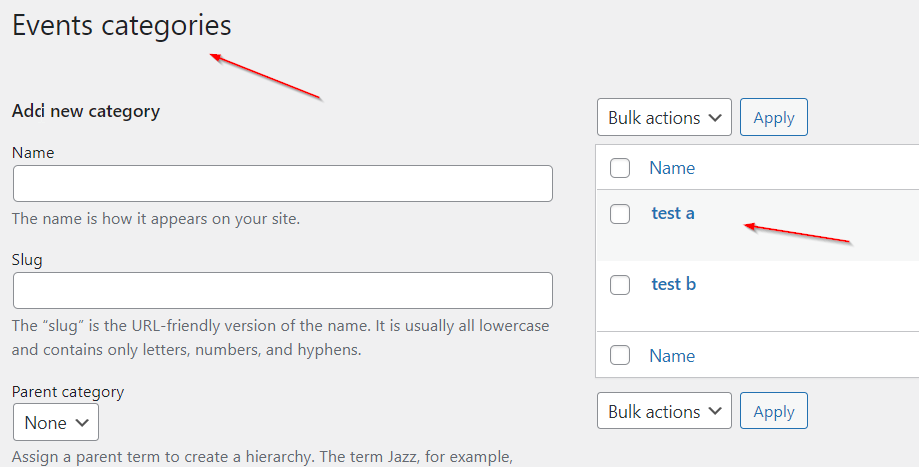Screen dimensions: 919x467
Task: Open the bottom Bulk actions dropdown
Action: (664, 412)
